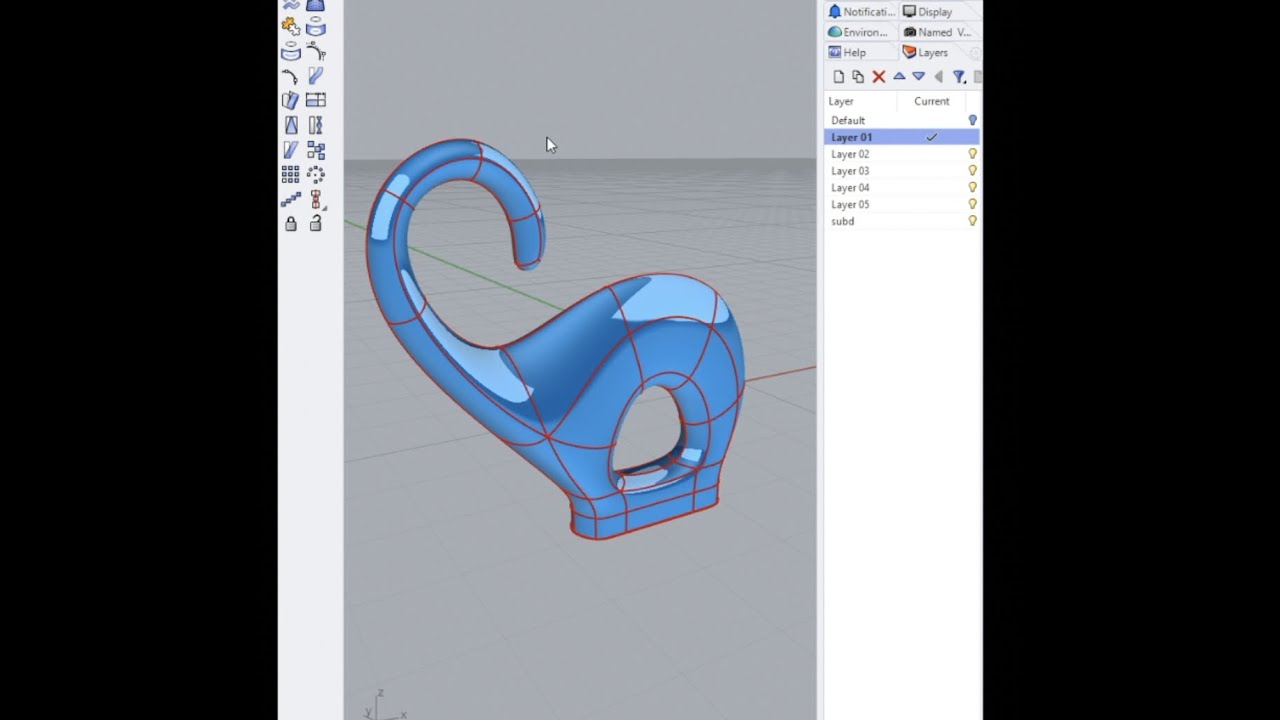The height and width of the screenshot is (720, 1280).
Task: Toggle visibility bulb for Layer 03
Action: pyautogui.click(x=972, y=171)
